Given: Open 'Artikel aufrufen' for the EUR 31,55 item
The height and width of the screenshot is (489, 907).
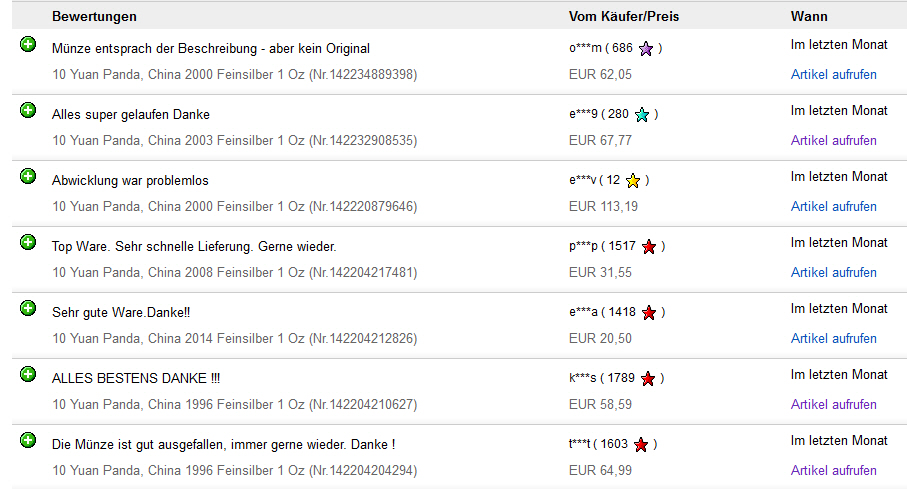Looking at the screenshot, I should coord(833,273).
